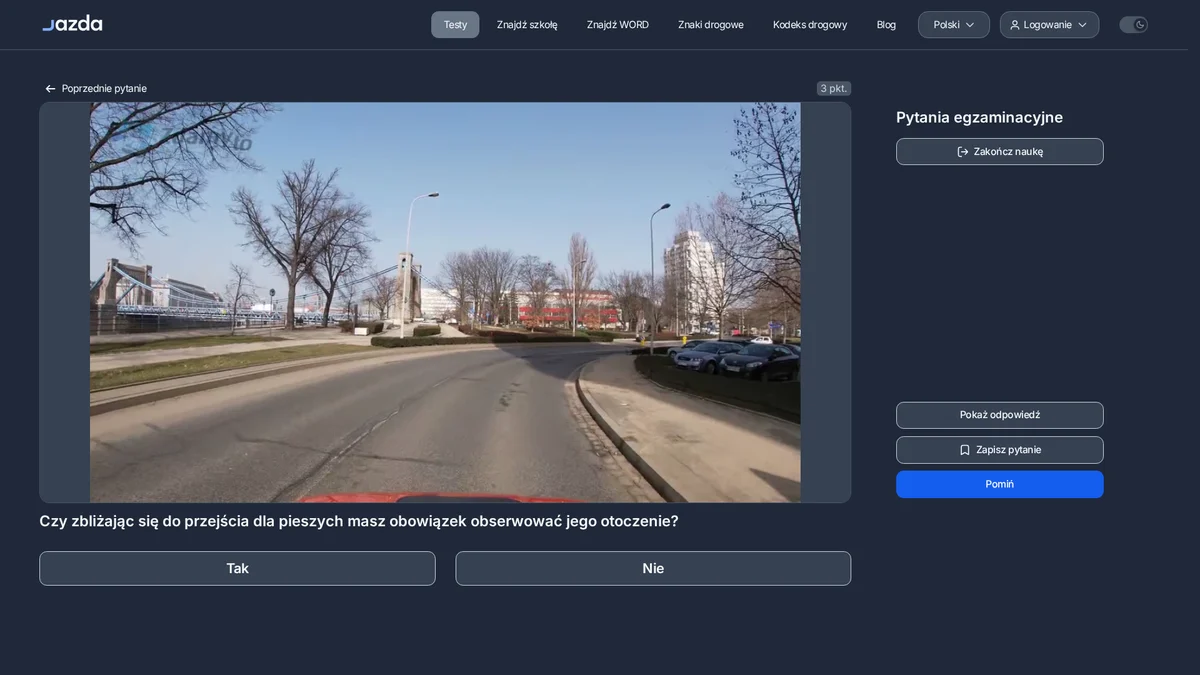
Task: Click the back arrow beside Poprzednie pytanie
Action: (x=50, y=89)
